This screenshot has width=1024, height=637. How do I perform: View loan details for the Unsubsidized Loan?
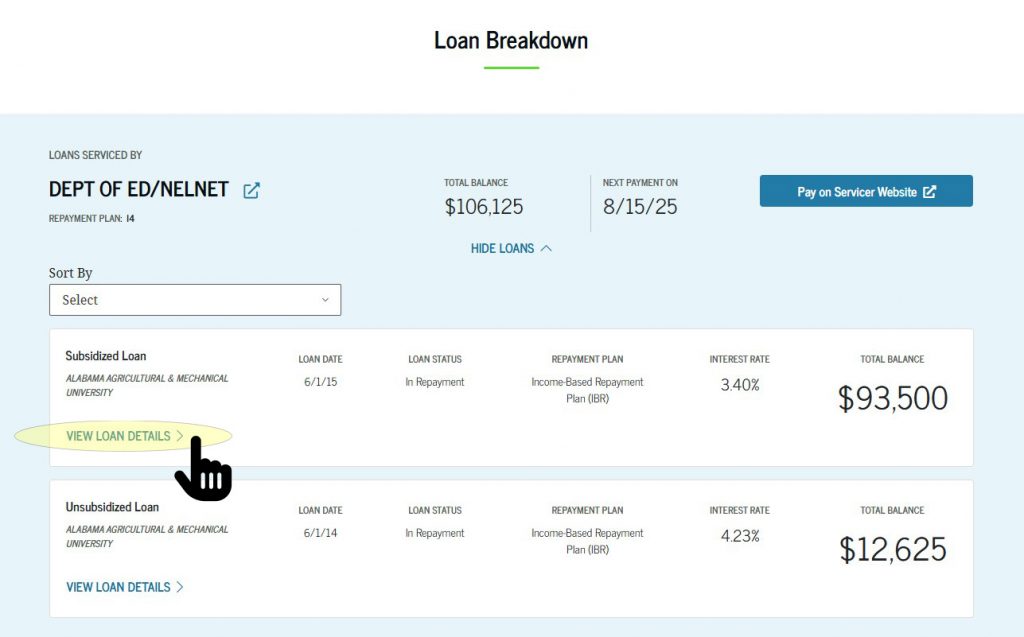click(x=118, y=587)
